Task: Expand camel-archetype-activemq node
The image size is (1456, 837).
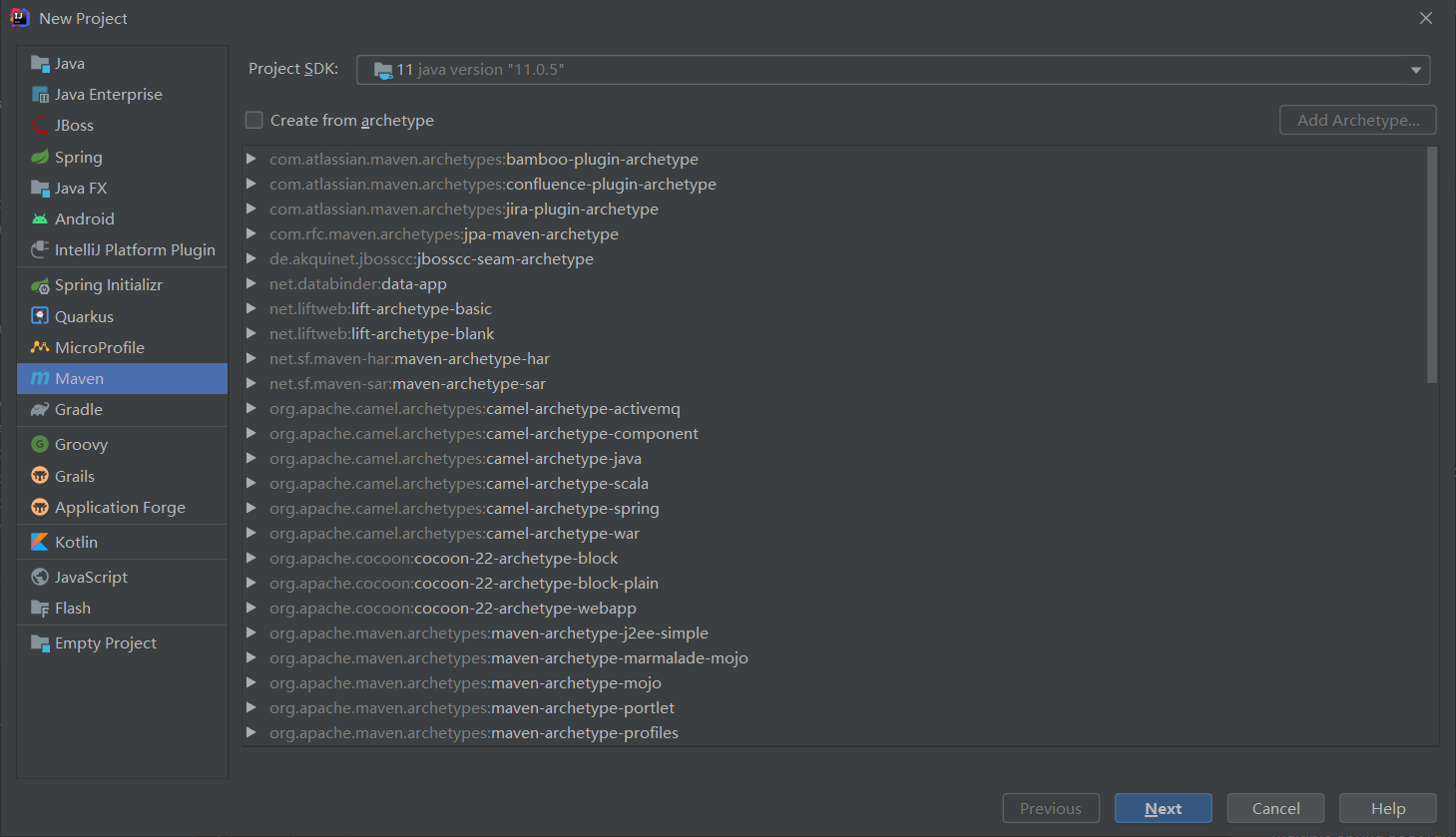Action: click(251, 408)
